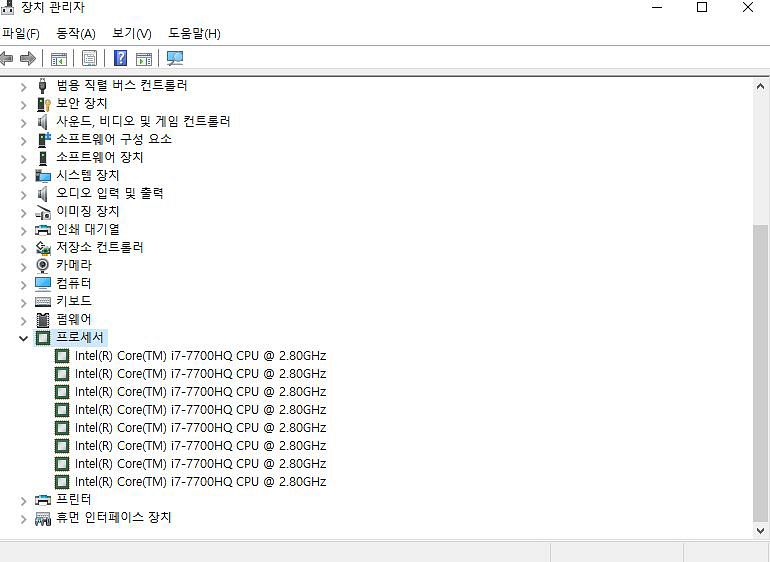Expand the 범용 직렬 버스 컨트롤러 node
The width and height of the screenshot is (770, 562).
pyautogui.click(x=23, y=87)
